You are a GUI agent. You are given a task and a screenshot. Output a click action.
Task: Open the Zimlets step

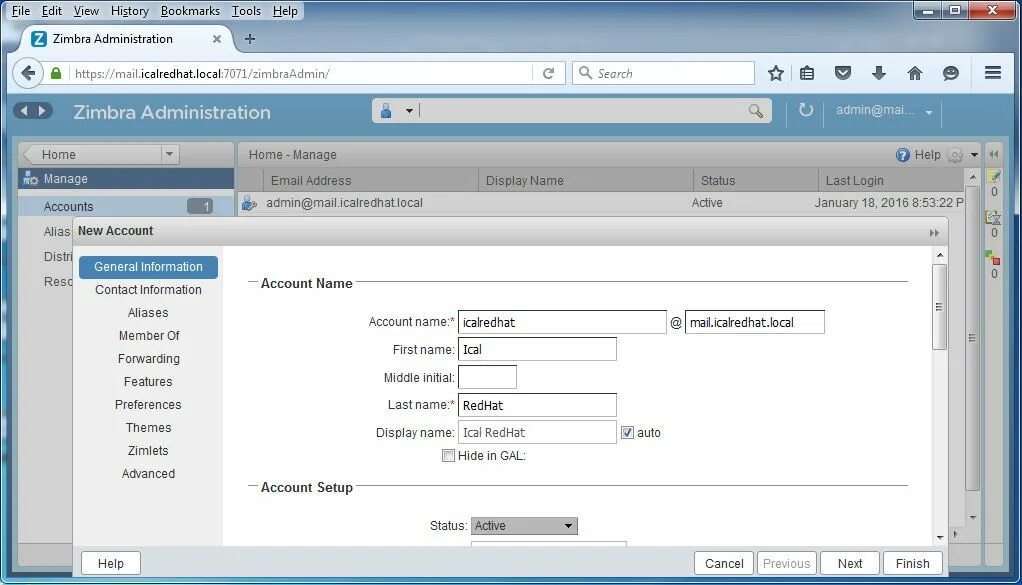pos(148,451)
